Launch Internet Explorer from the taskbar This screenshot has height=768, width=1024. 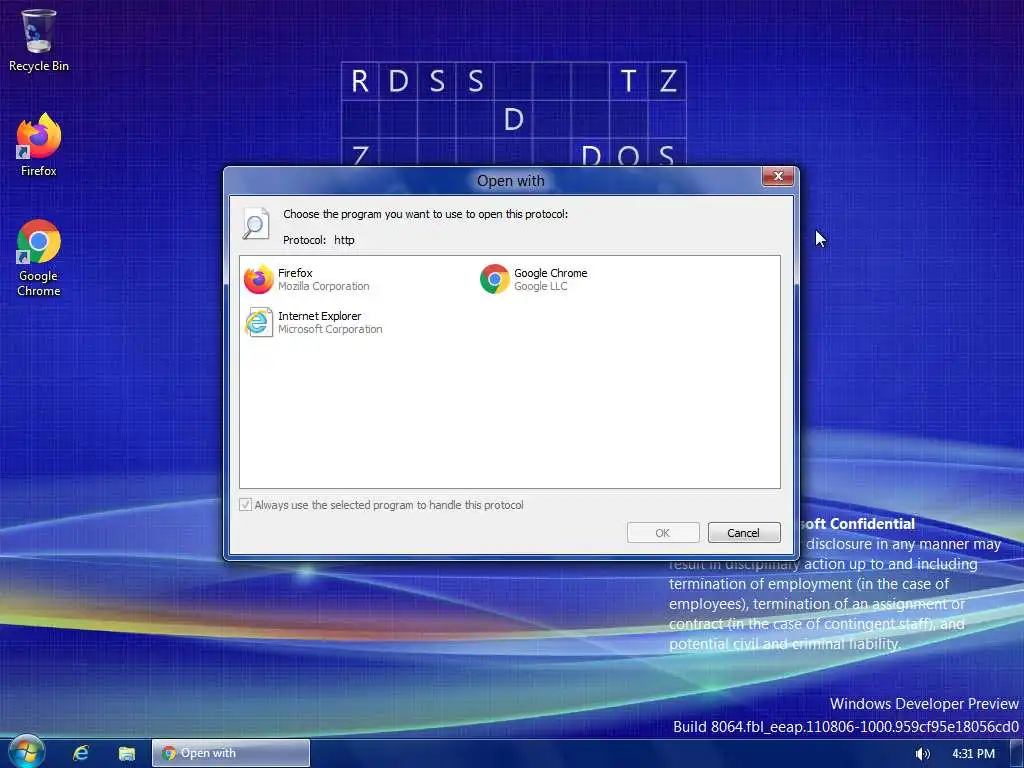(81, 753)
